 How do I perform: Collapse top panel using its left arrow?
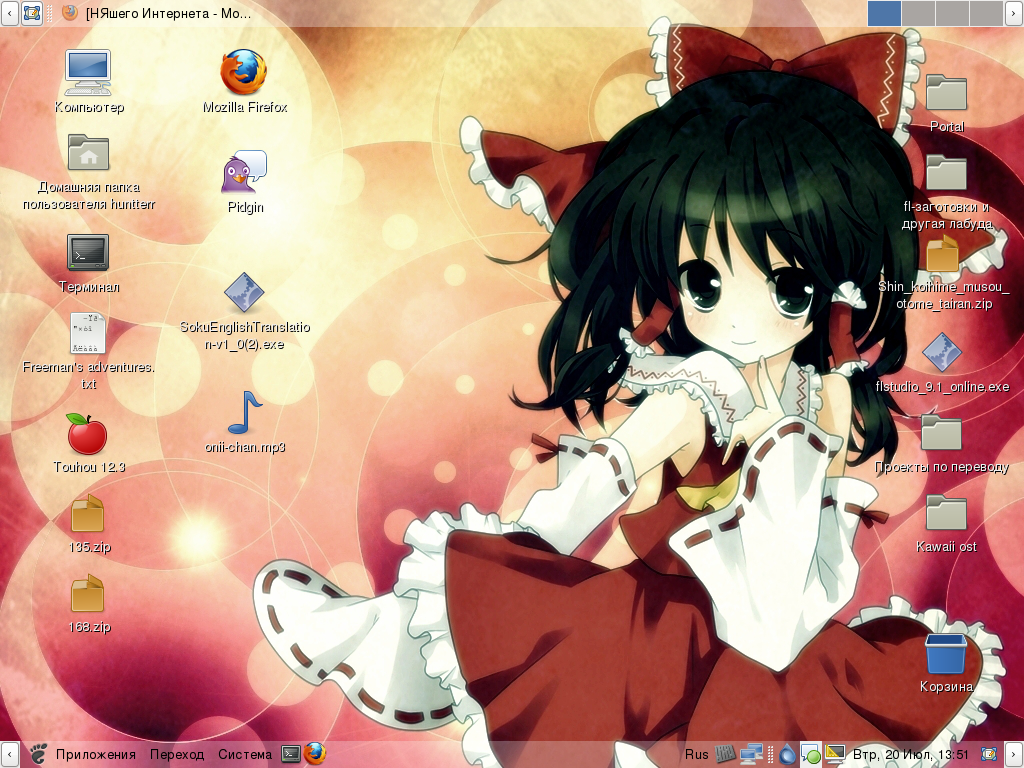(9, 13)
